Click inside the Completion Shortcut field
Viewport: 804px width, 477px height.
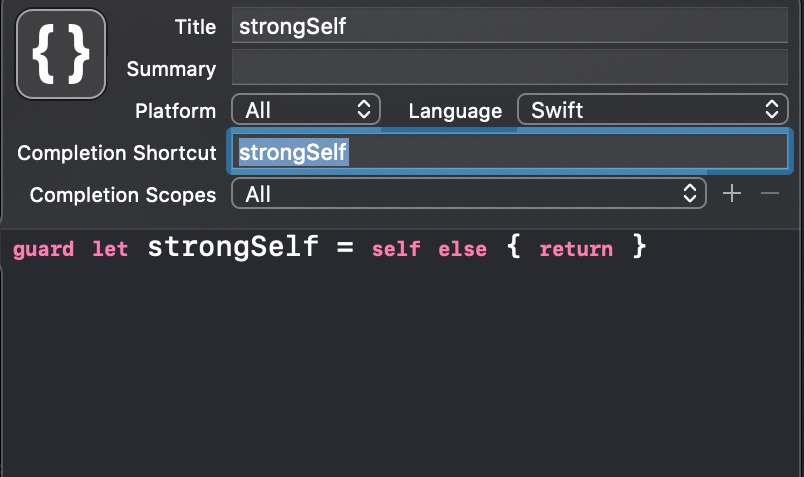pyautogui.click(x=510, y=151)
